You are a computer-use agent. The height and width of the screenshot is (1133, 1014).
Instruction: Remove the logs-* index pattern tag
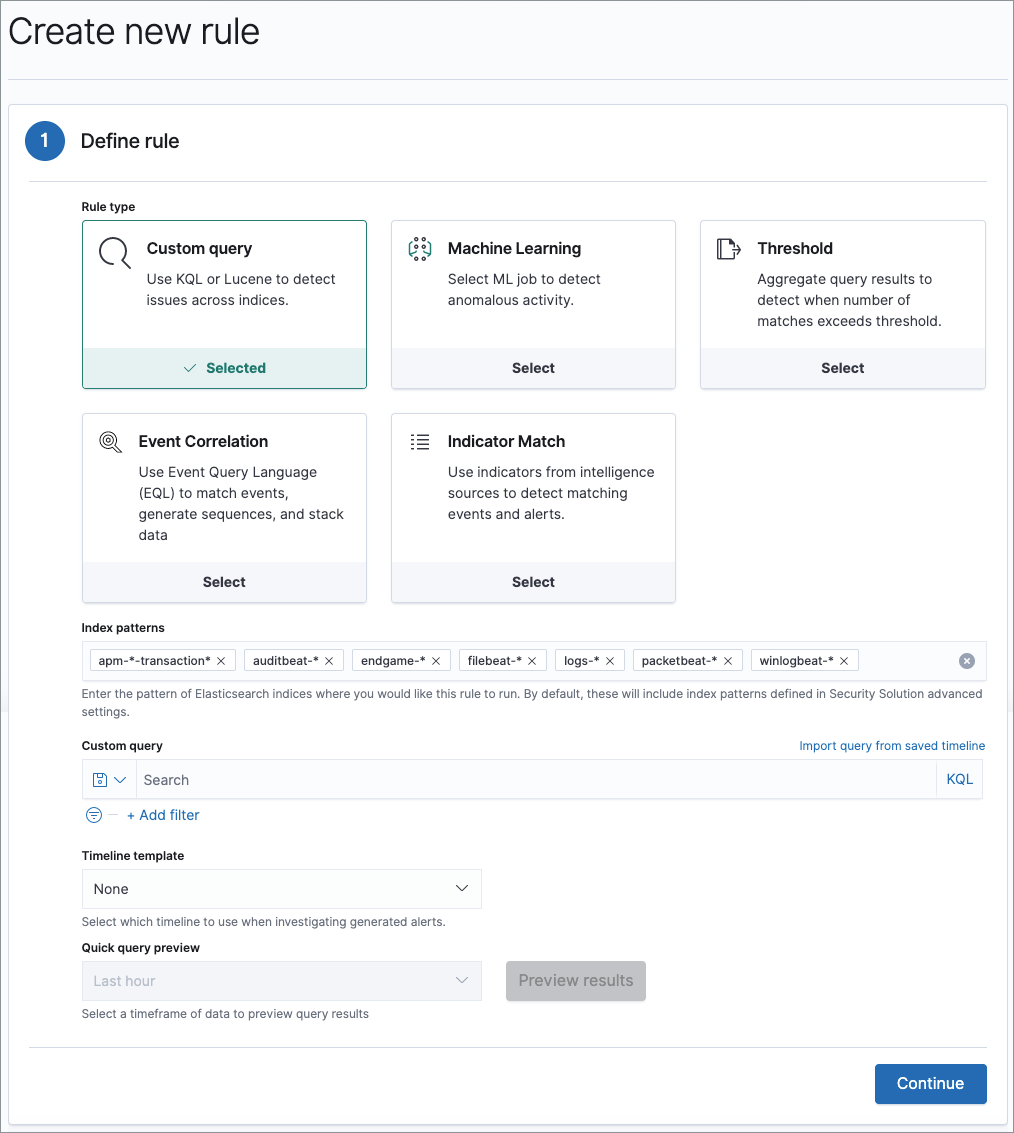(610, 661)
